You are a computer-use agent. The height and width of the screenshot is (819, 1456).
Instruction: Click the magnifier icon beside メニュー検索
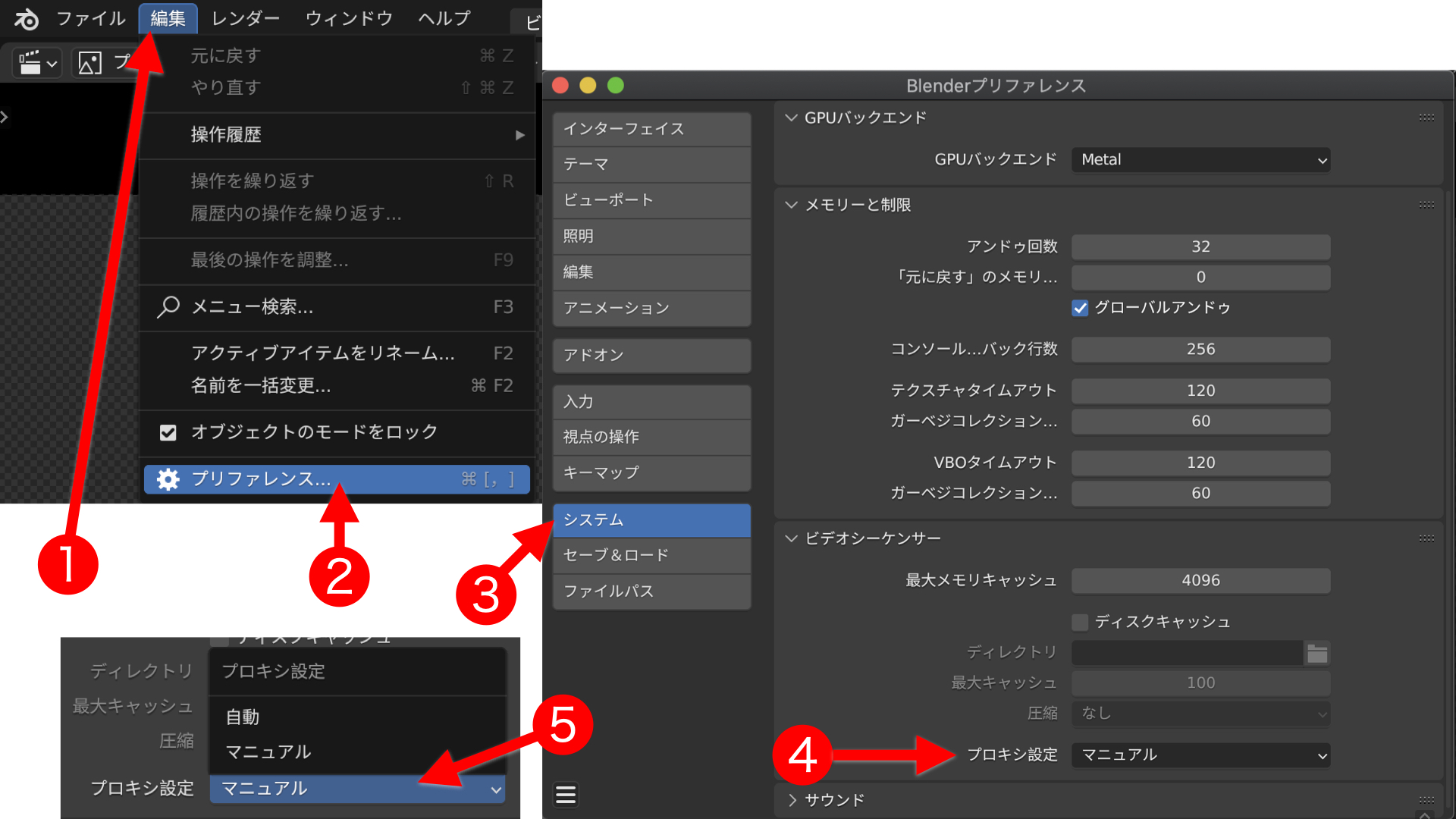click(x=168, y=307)
